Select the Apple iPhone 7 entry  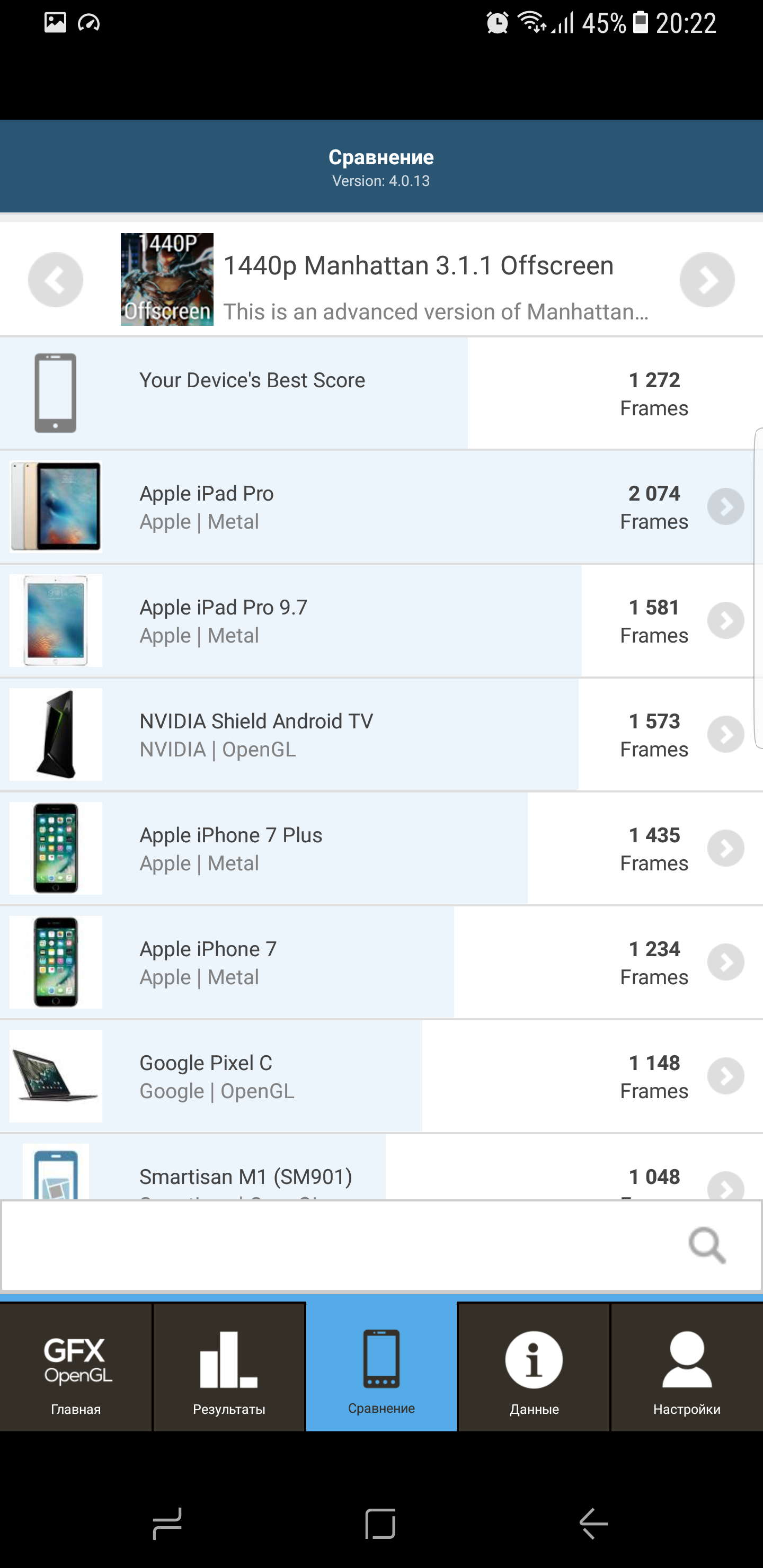(x=381, y=962)
